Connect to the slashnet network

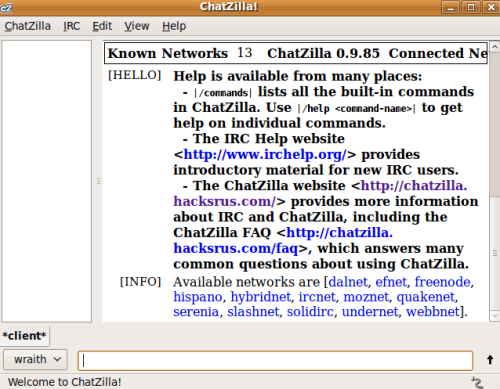[x=253, y=312]
